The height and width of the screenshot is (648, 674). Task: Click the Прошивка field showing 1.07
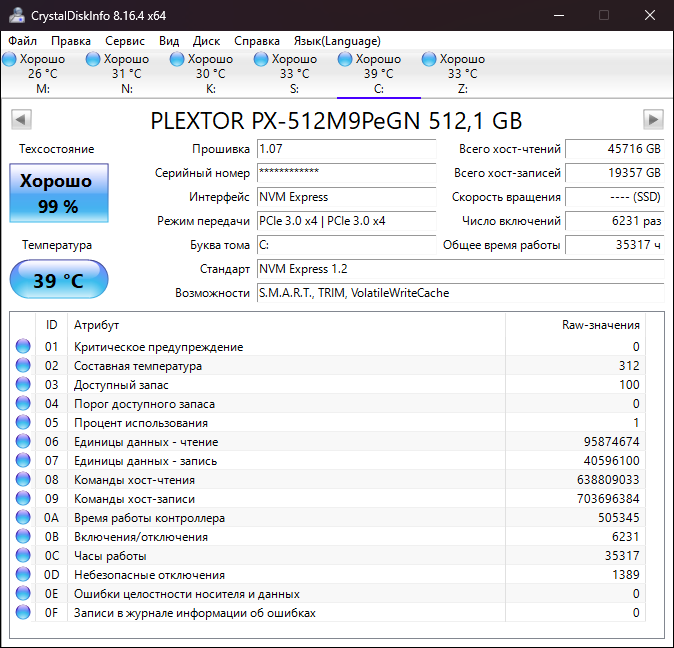tap(346, 149)
